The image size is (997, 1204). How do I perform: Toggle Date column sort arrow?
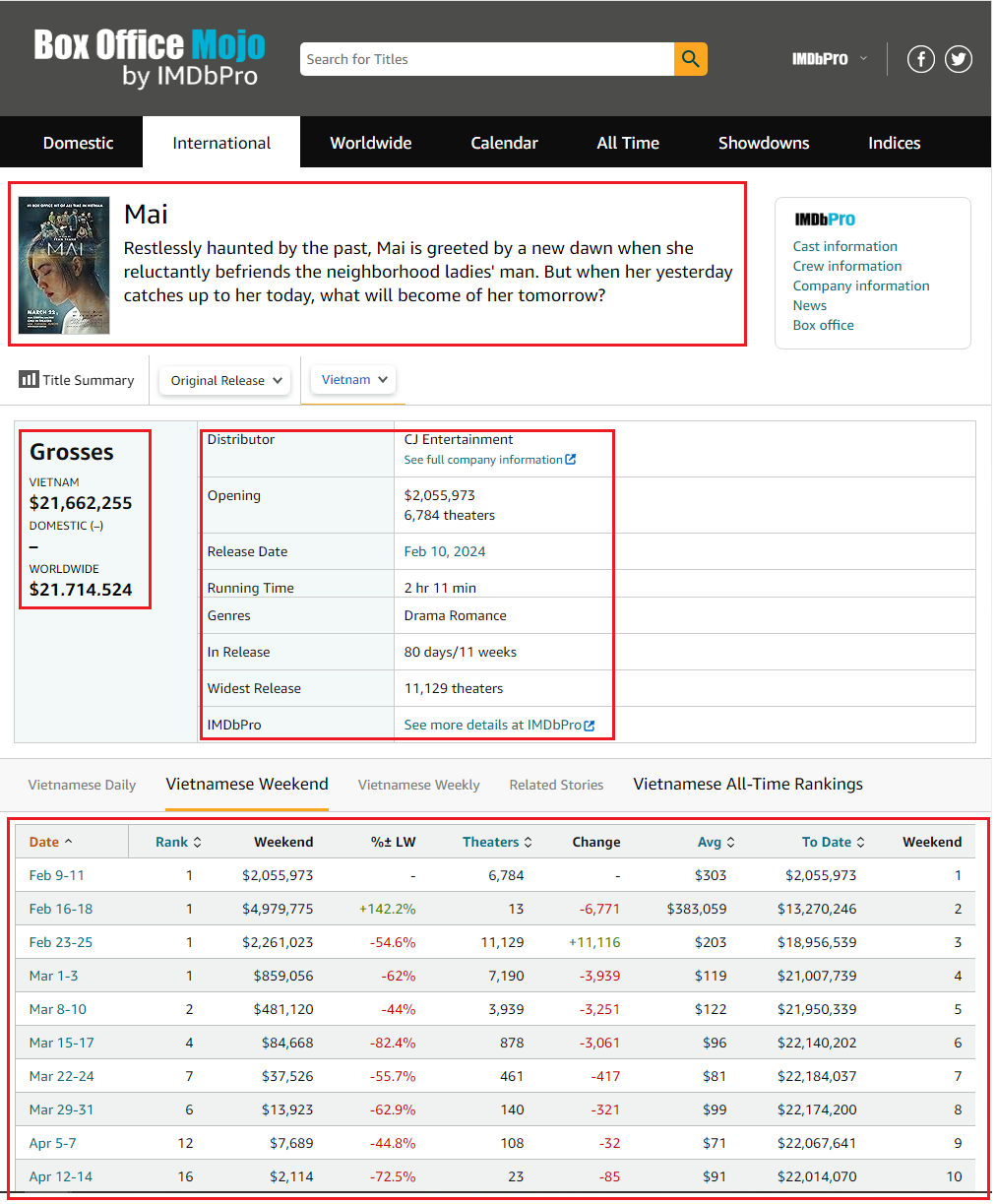[68, 842]
